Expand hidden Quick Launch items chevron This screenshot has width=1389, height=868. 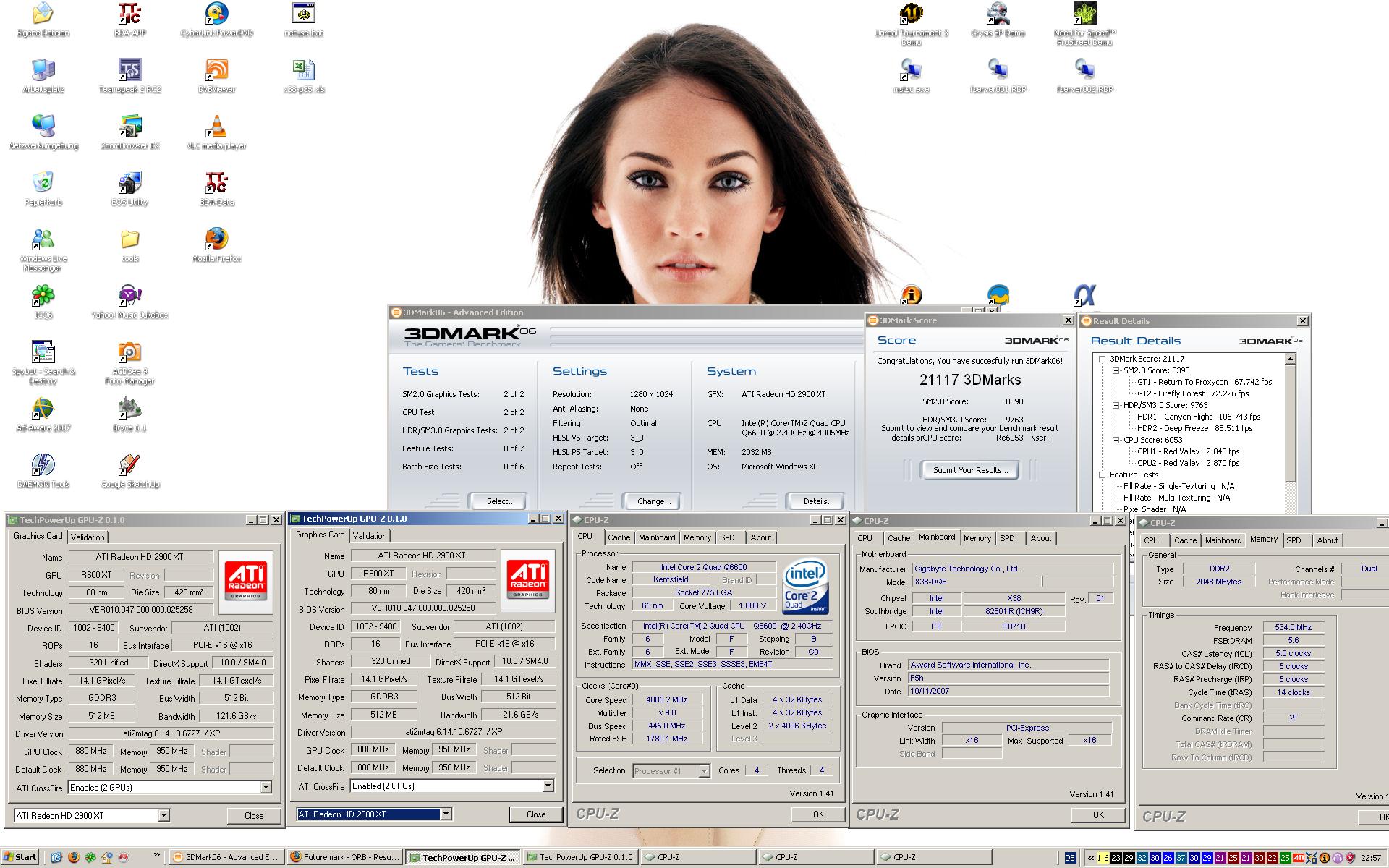[156, 856]
